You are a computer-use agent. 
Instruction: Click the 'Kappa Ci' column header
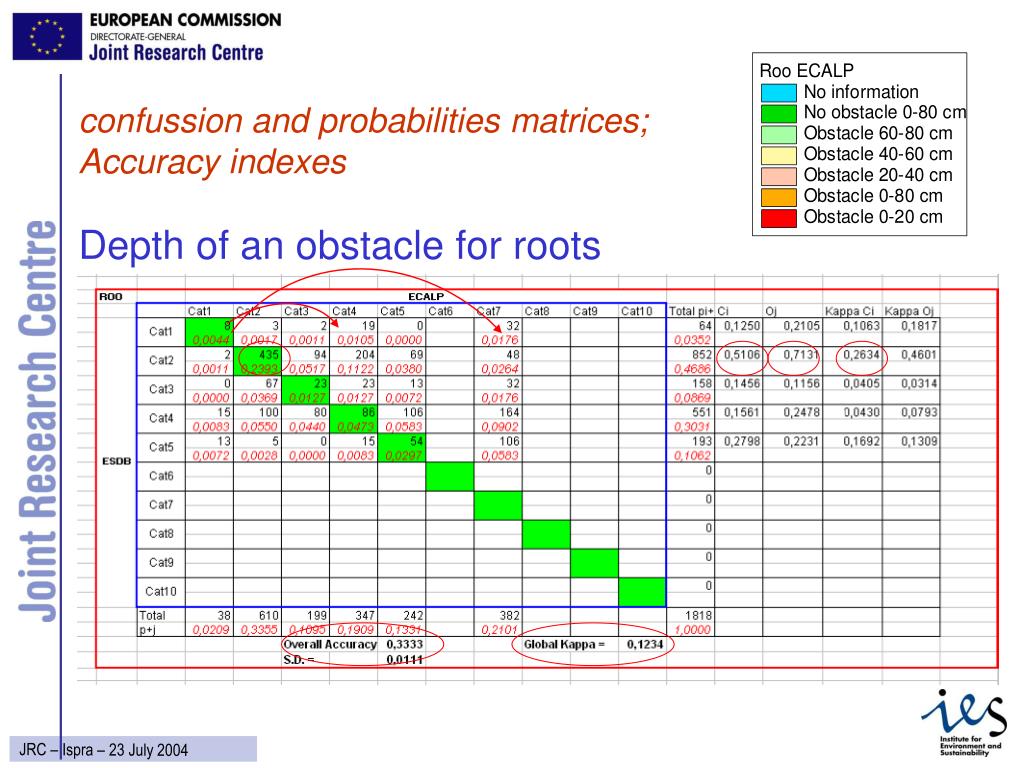click(x=849, y=312)
